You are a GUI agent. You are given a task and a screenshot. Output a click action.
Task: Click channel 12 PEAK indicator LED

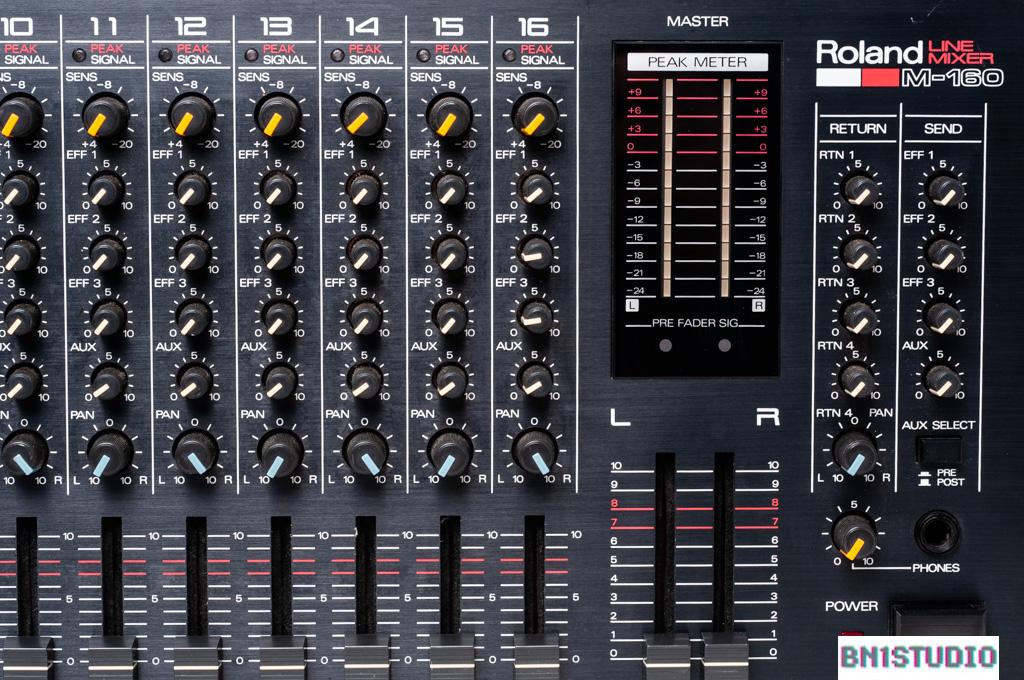[165, 55]
